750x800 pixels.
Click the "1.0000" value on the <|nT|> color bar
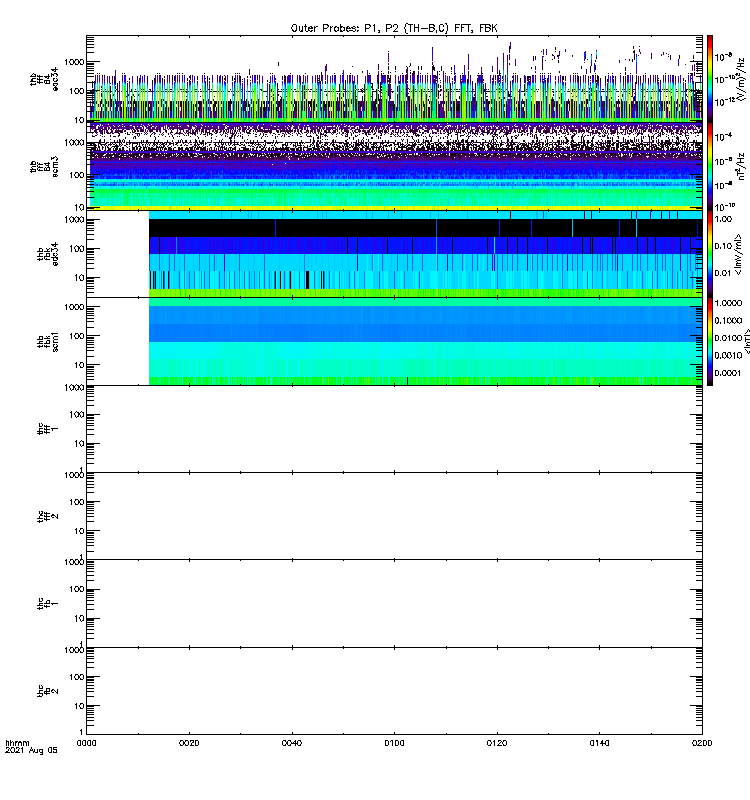click(x=728, y=303)
